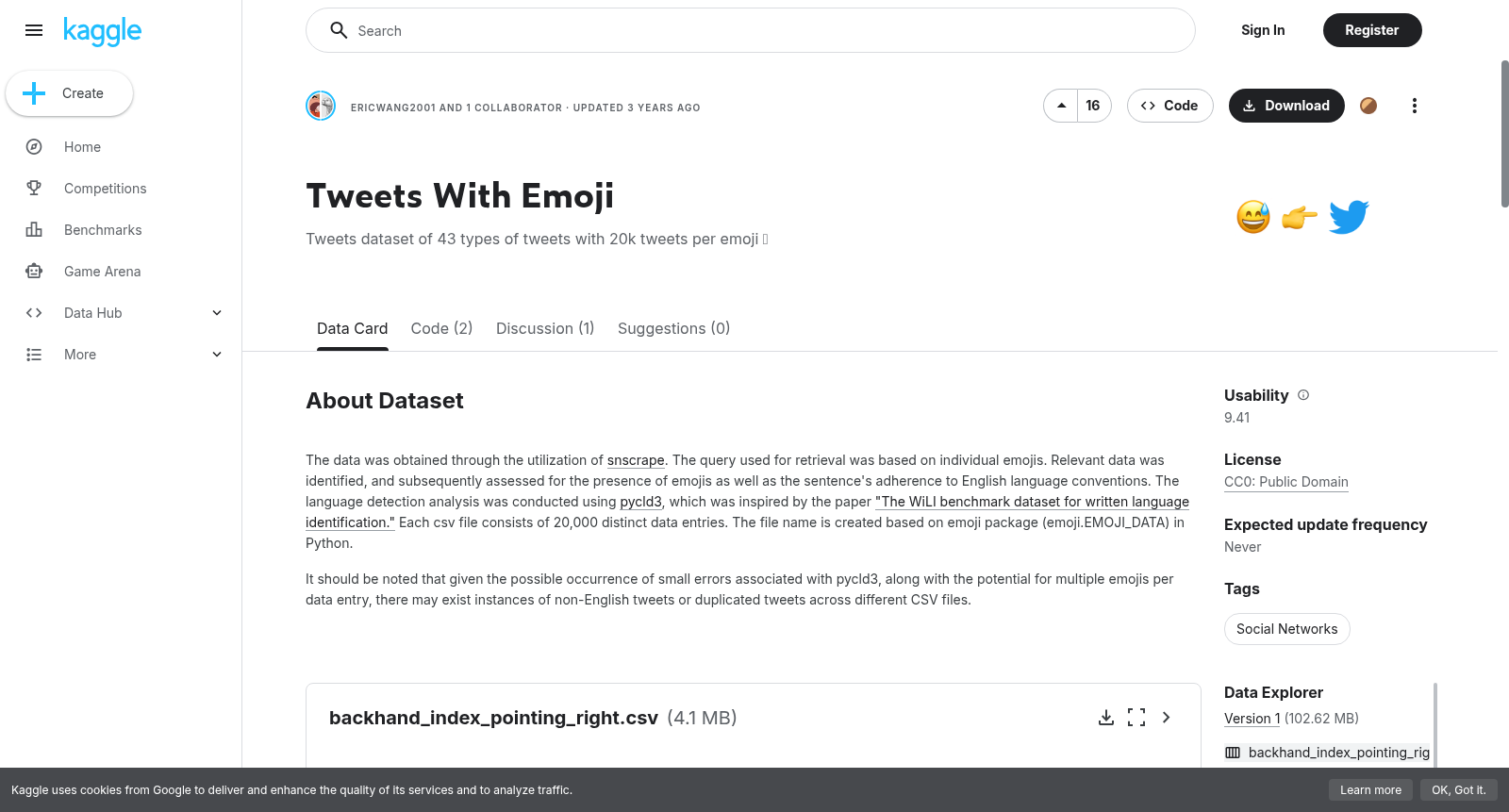Click the Download button
Viewport: 1509px width, 812px height.
tap(1286, 106)
